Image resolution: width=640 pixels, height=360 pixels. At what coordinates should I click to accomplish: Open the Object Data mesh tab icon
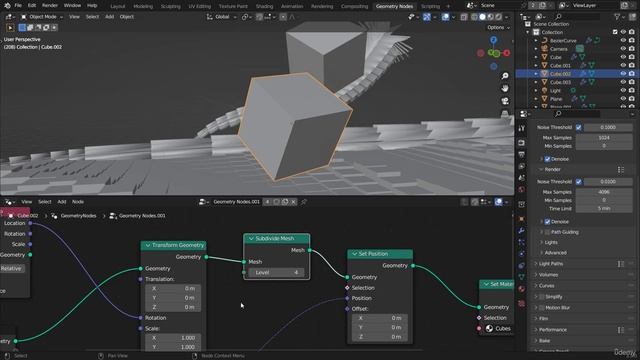(522, 277)
